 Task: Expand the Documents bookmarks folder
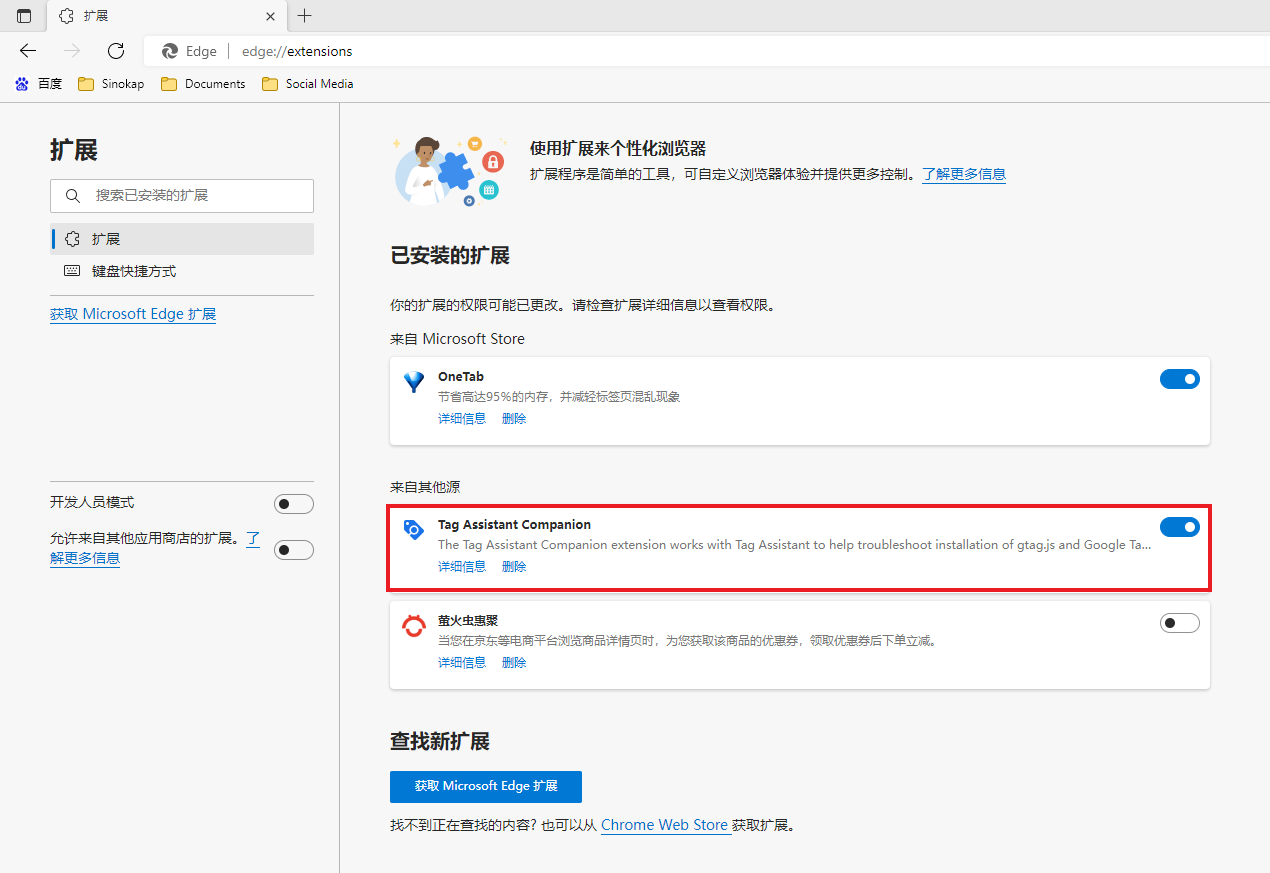tap(203, 84)
